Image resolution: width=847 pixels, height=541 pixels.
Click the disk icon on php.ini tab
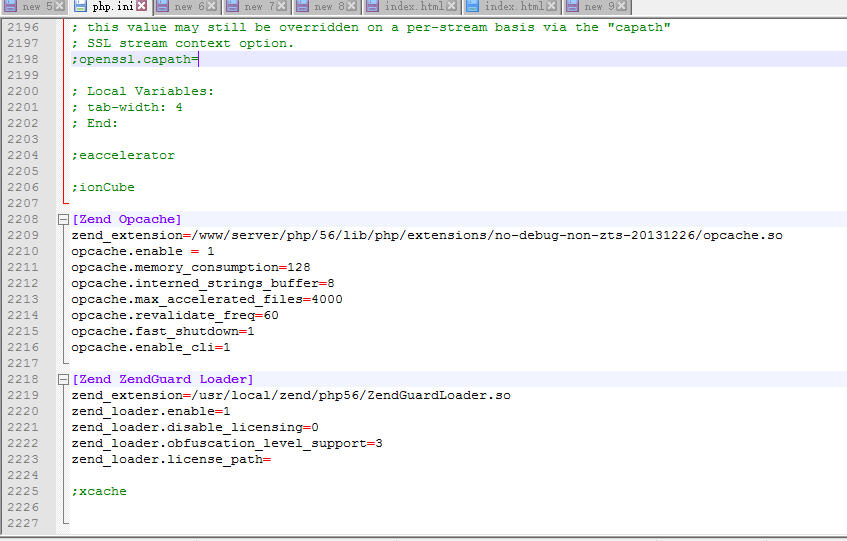point(80,6)
